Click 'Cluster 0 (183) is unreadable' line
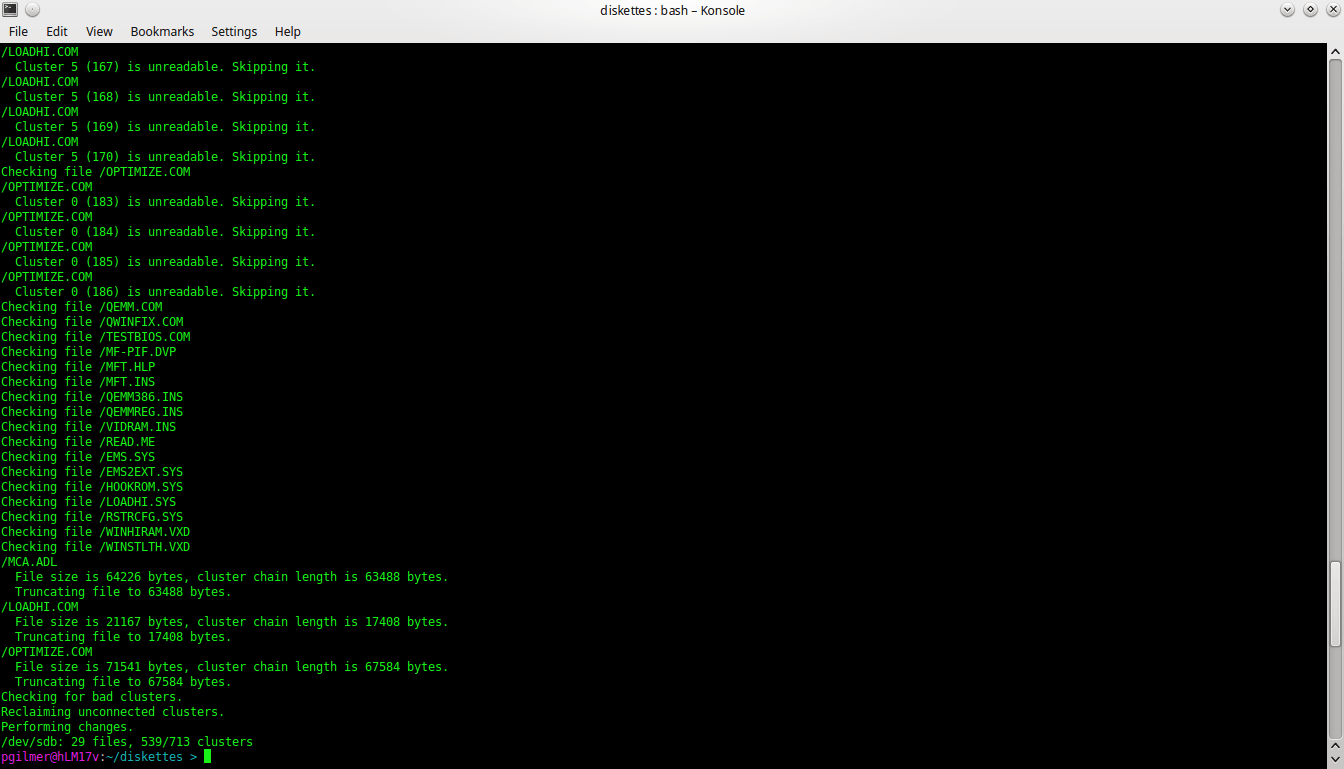 (165, 202)
